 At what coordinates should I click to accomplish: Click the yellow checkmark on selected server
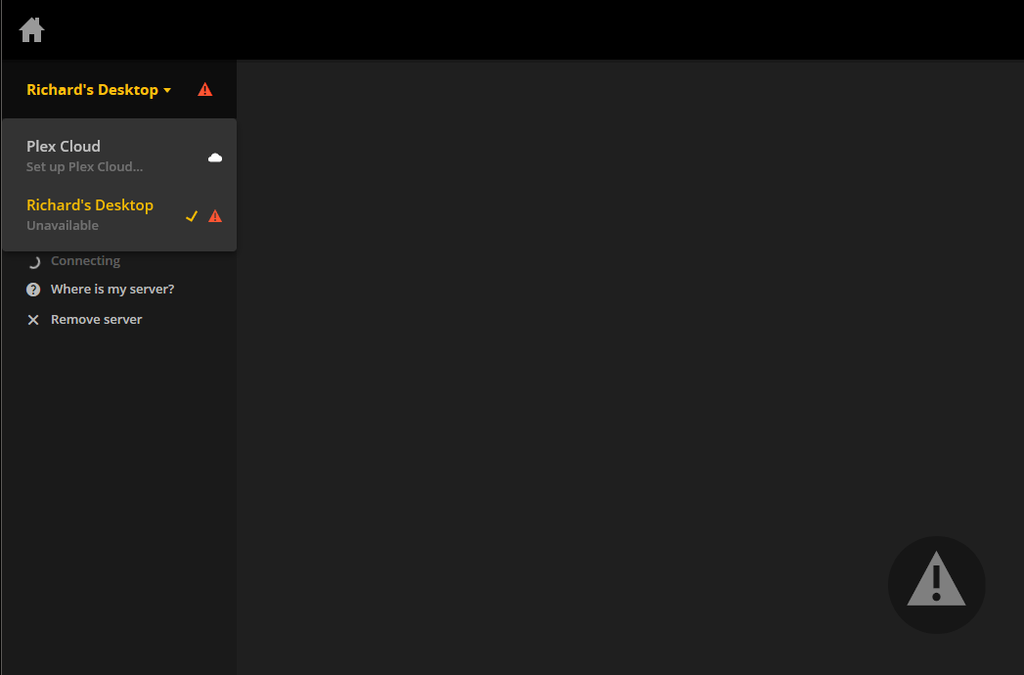[191, 216]
